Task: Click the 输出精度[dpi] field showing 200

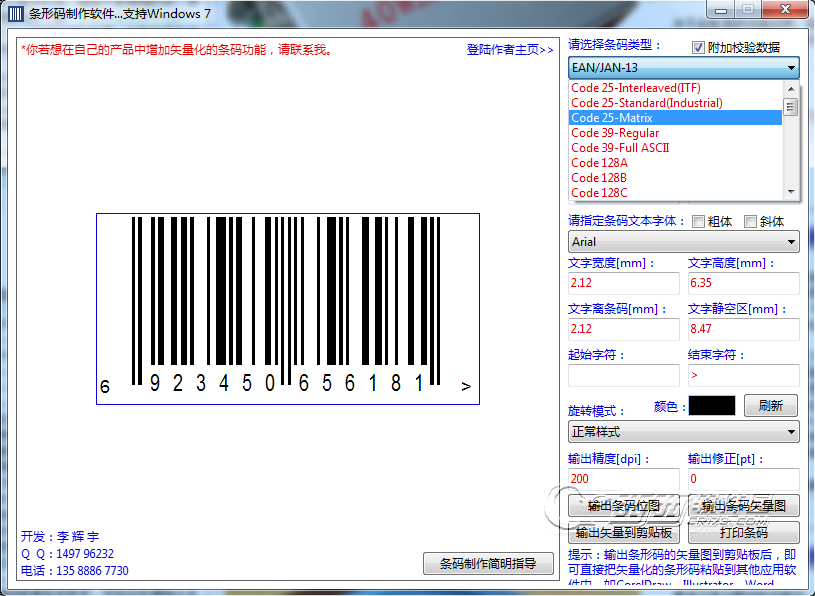Action: 624,479
